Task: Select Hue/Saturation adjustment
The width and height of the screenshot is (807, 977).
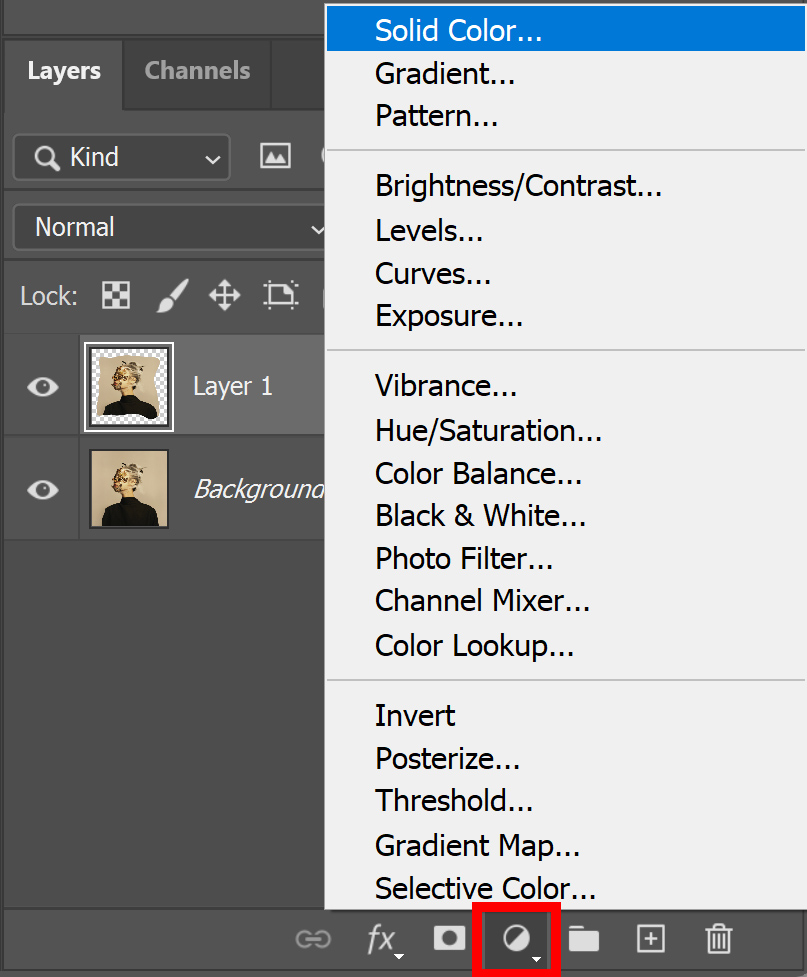Action: pos(488,431)
